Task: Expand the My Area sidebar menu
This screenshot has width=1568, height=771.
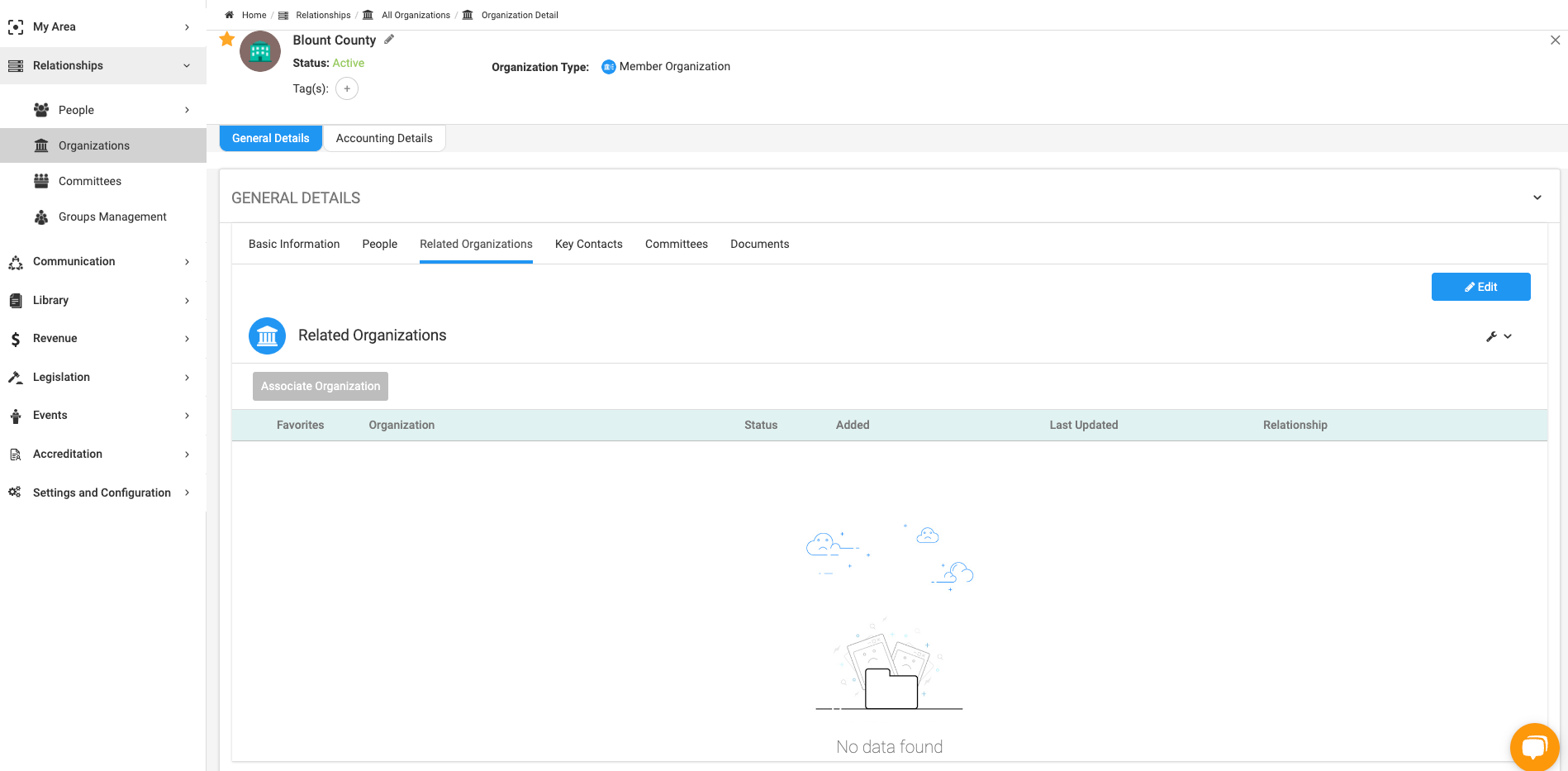Action: tap(103, 26)
